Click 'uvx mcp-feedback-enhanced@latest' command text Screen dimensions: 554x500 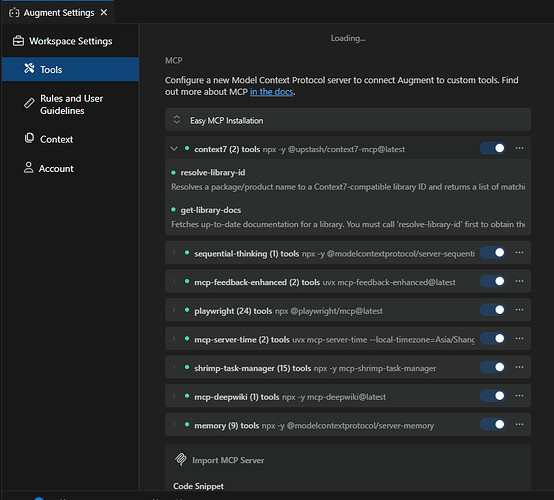coord(389,282)
